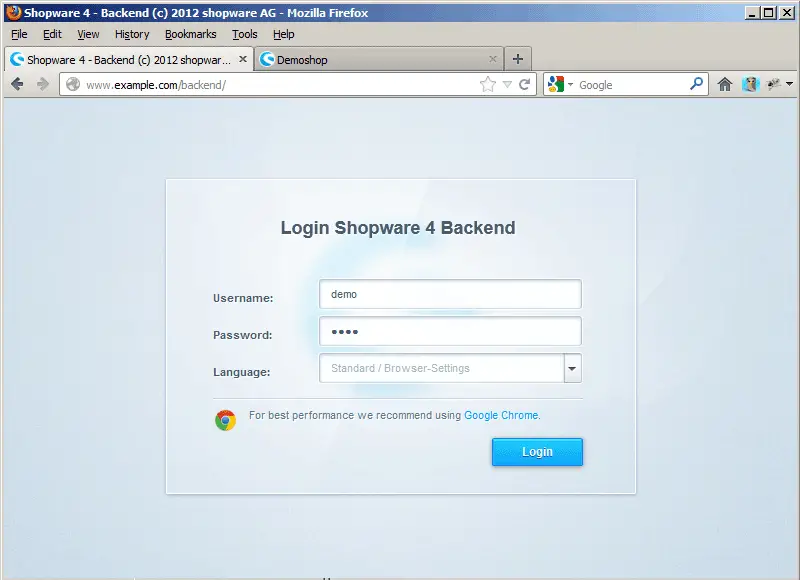
Task: Focus the Username field
Action: (450, 294)
